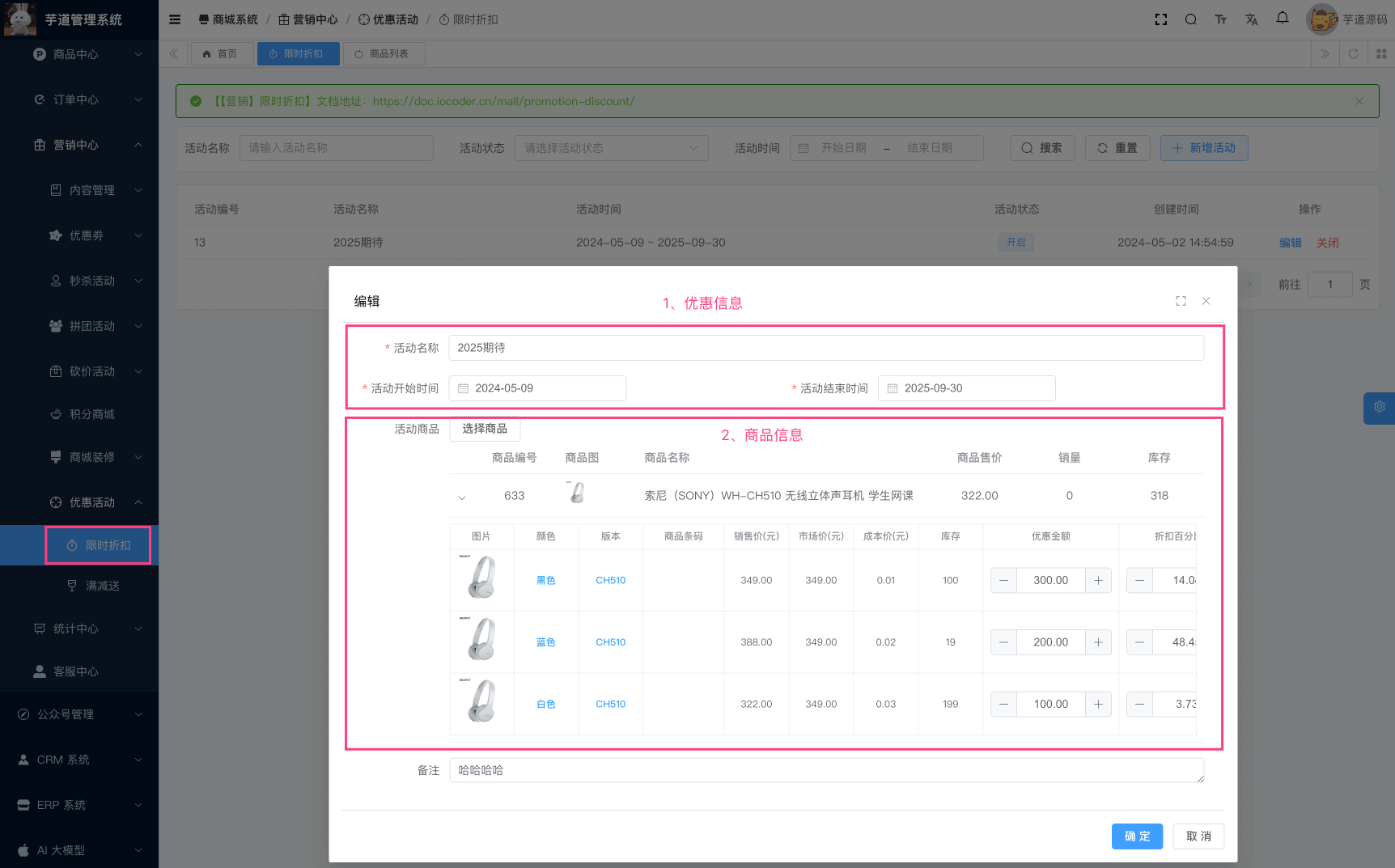Increase discount amount for white headphone variant

pos(1098,704)
